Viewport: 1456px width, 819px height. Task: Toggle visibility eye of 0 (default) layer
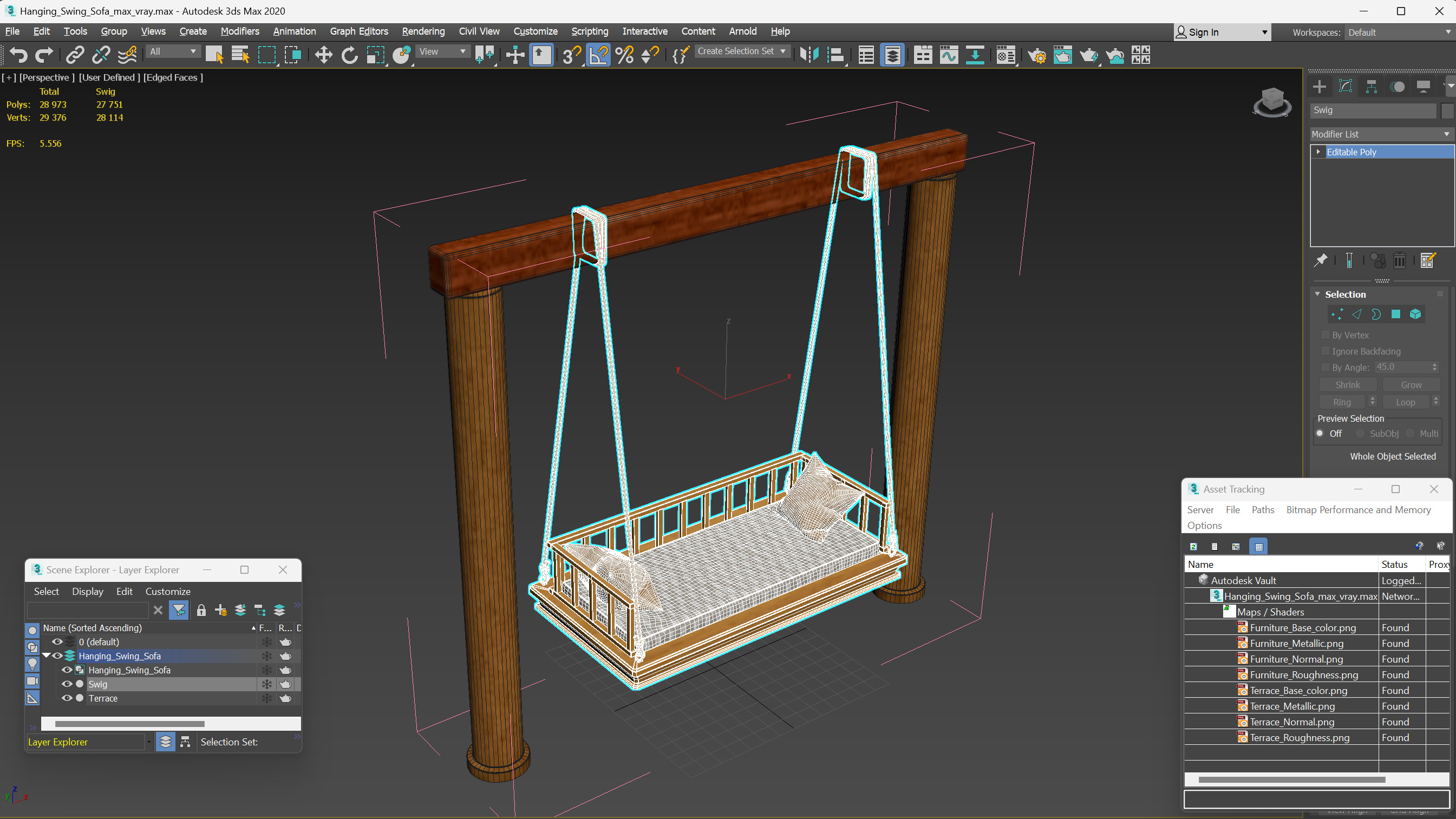(x=57, y=641)
